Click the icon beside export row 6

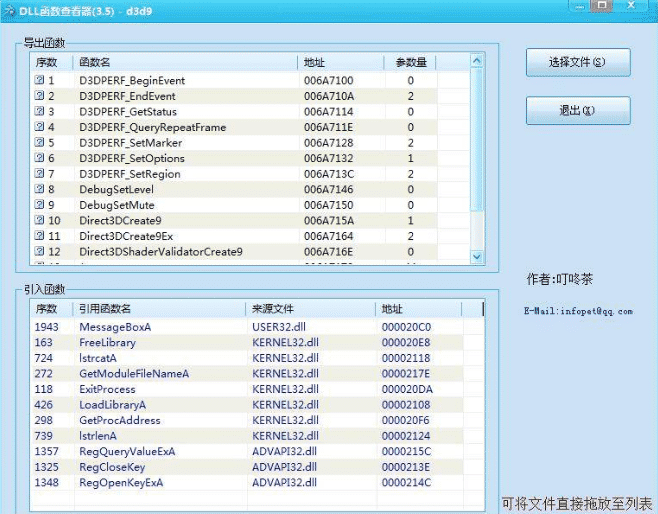tap(39, 157)
